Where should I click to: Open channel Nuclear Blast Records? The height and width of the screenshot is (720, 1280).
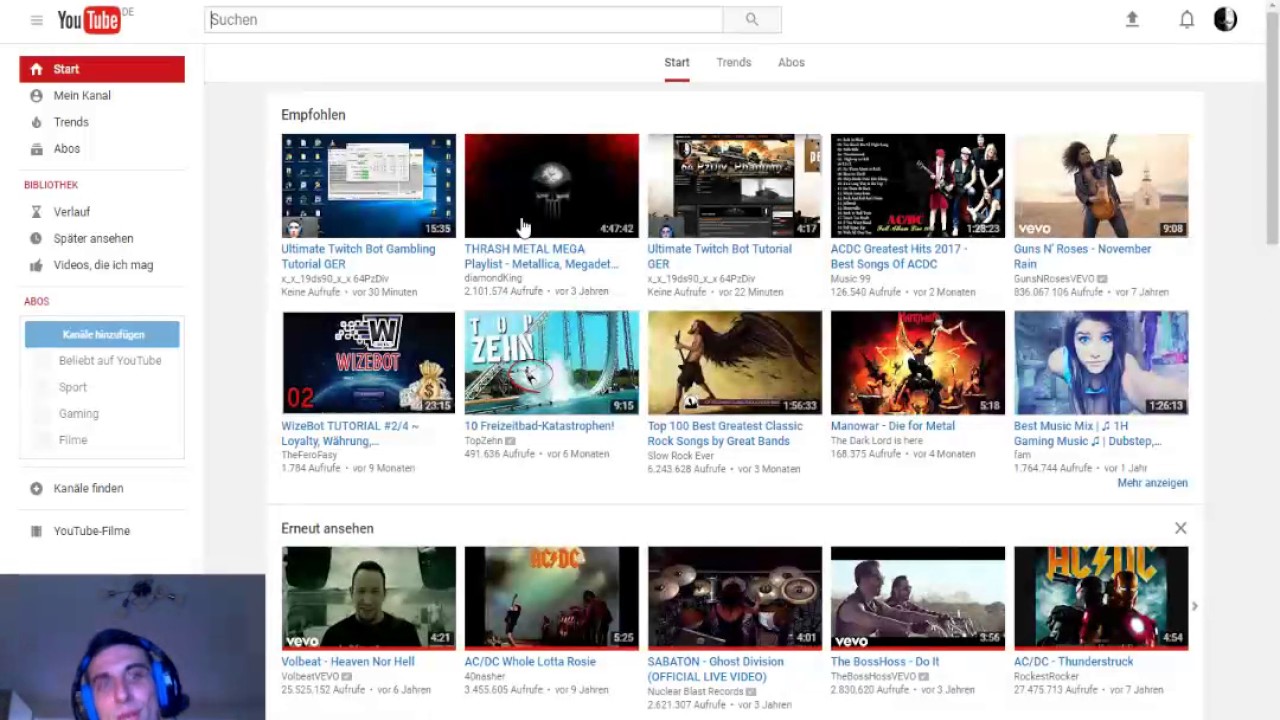(x=694, y=692)
